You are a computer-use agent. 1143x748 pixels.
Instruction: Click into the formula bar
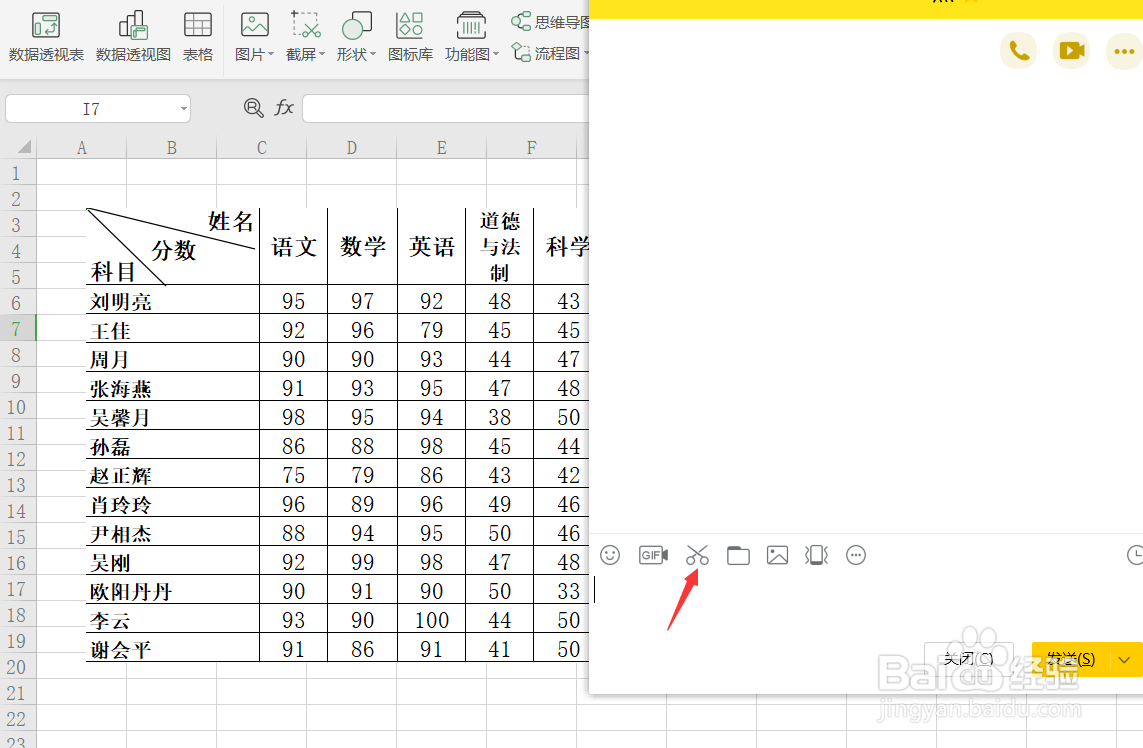pyautogui.click(x=445, y=109)
